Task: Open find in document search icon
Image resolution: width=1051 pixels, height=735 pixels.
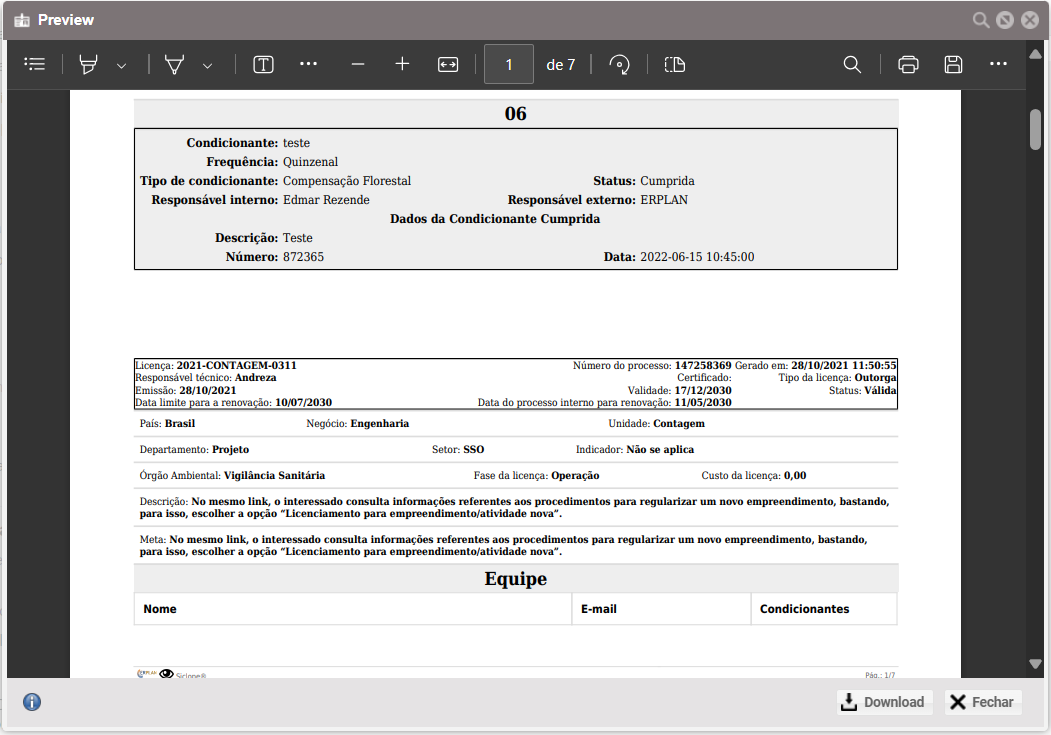Action: (852, 64)
